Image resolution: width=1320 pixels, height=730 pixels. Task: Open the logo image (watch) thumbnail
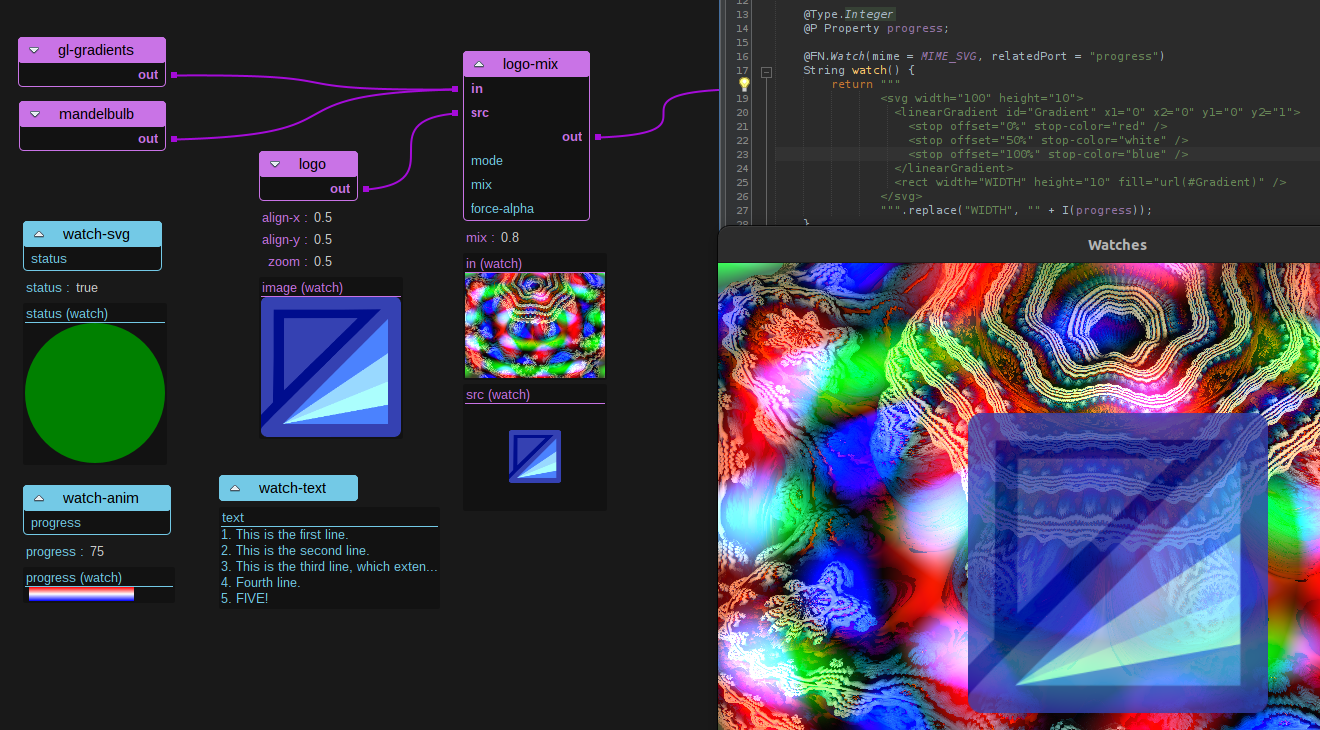pos(331,368)
